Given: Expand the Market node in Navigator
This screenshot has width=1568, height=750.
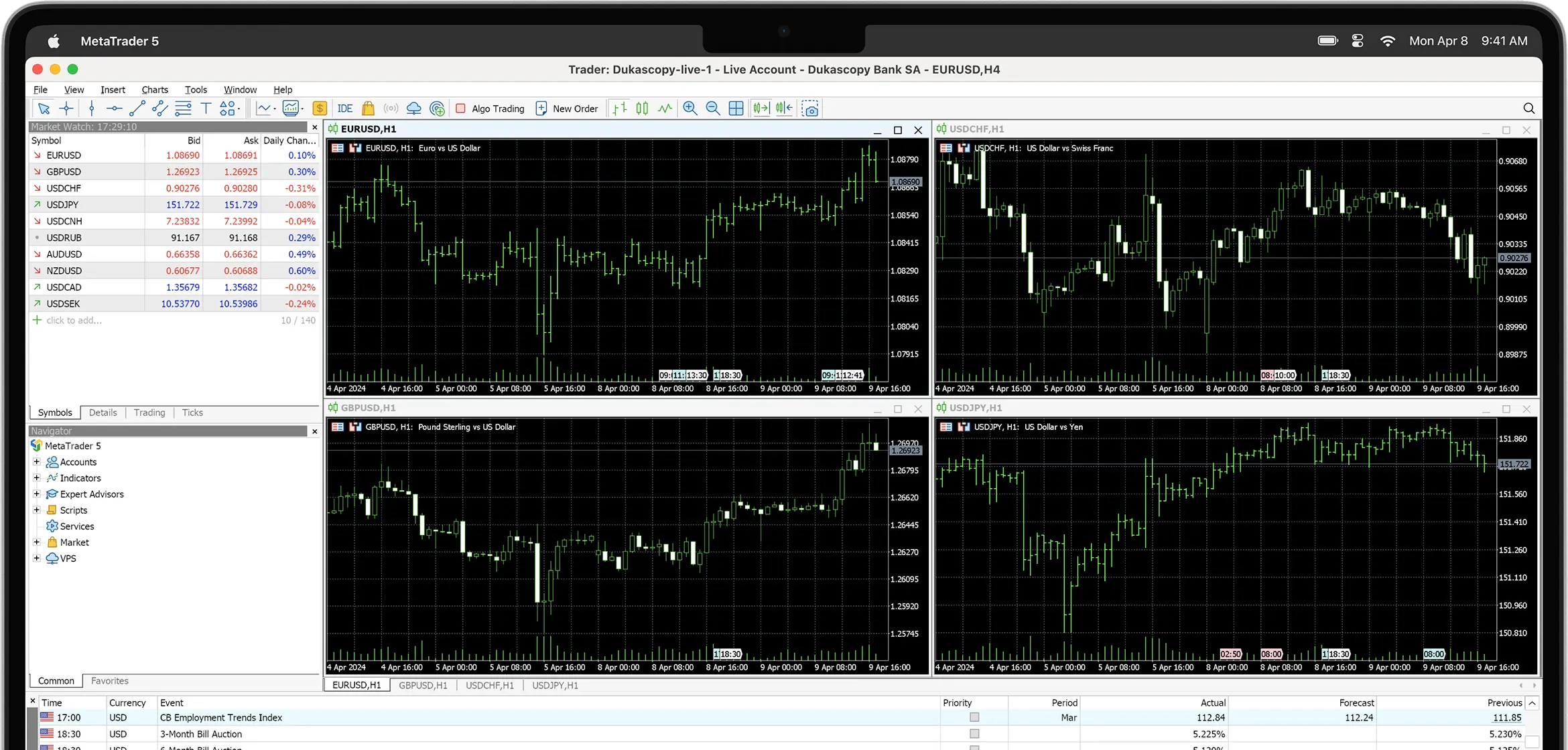Looking at the screenshot, I should click(x=37, y=542).
